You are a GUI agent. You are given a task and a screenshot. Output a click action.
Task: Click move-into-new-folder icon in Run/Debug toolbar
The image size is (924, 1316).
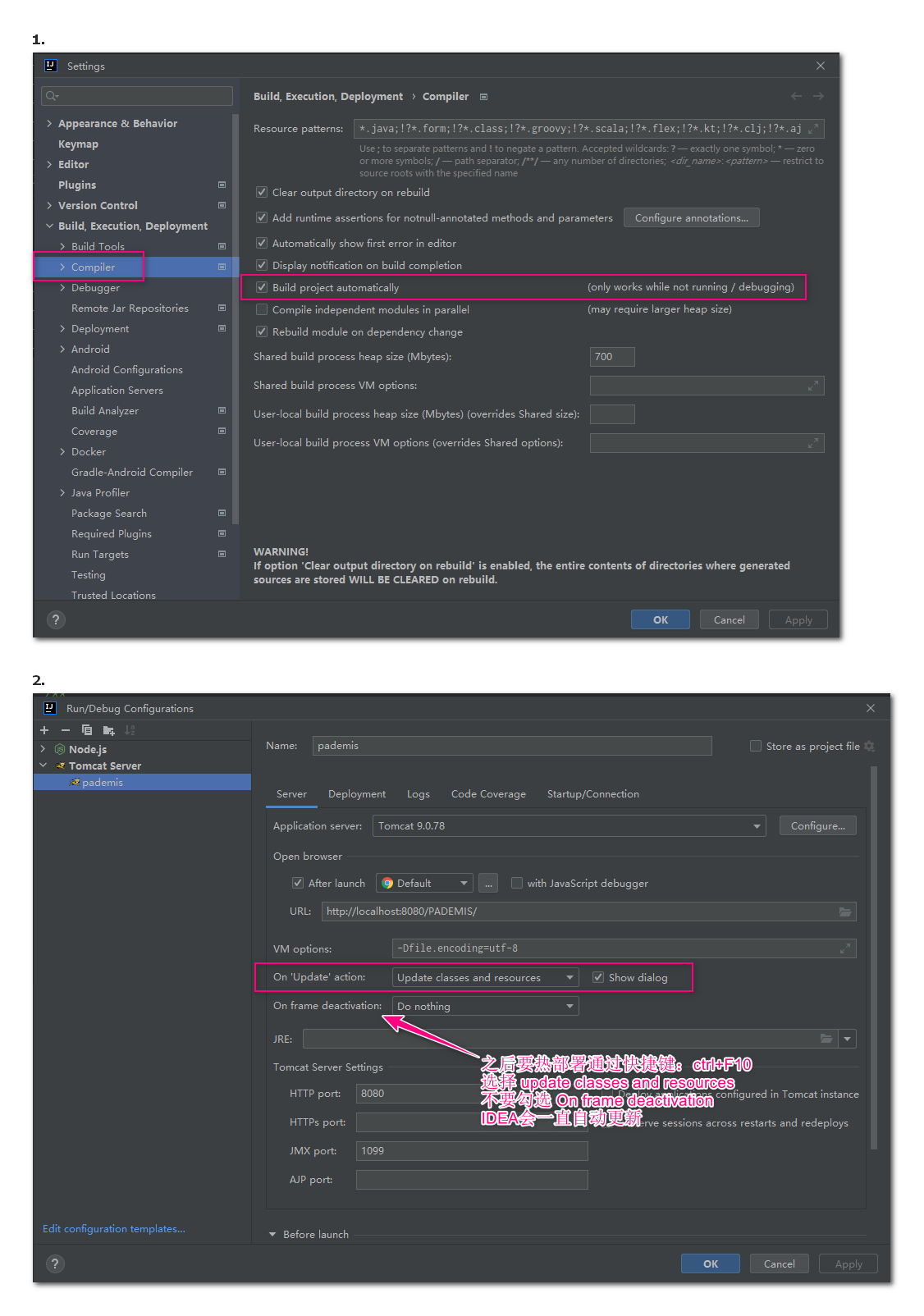108,730
